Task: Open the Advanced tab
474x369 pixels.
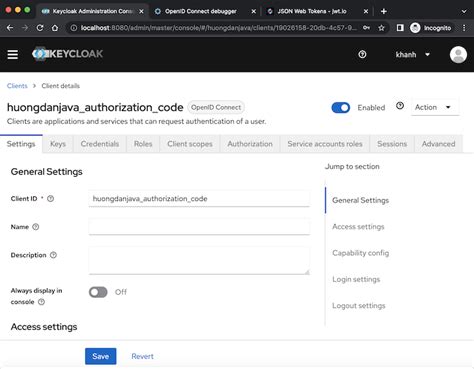Action: 438,144
